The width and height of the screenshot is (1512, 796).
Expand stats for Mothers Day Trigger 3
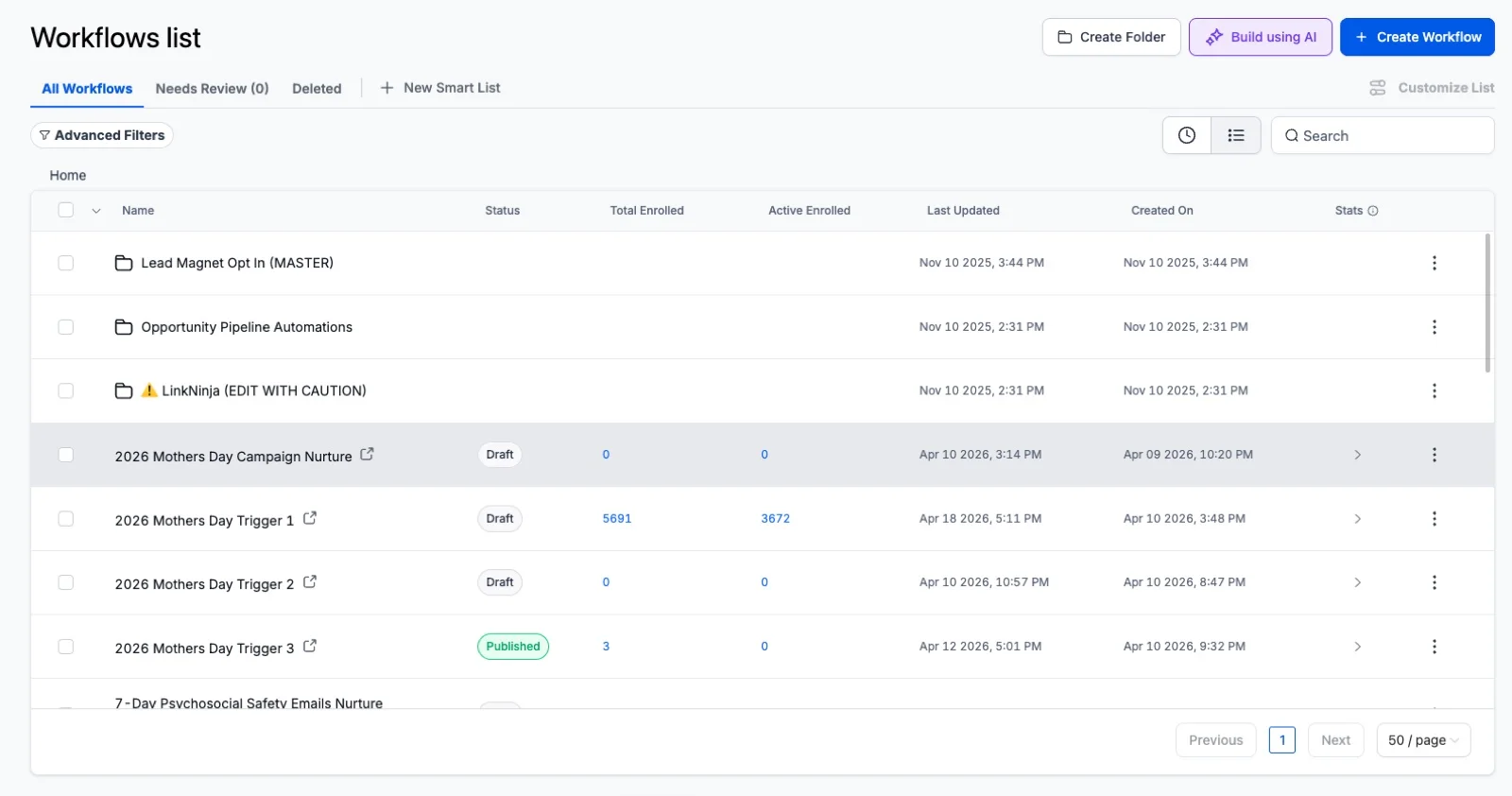(1358, 647)
